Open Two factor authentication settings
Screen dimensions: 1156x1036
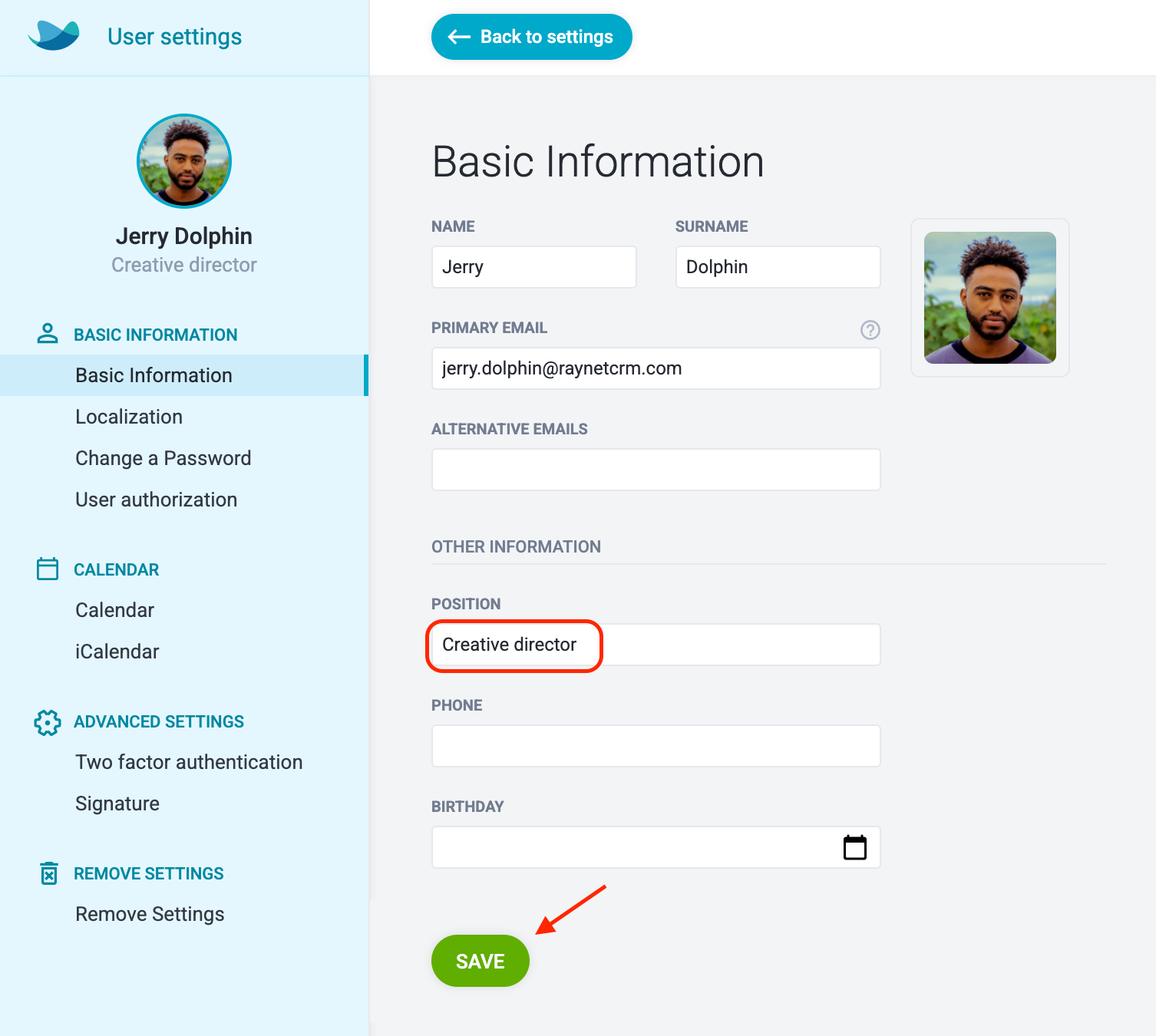(189, 762)
